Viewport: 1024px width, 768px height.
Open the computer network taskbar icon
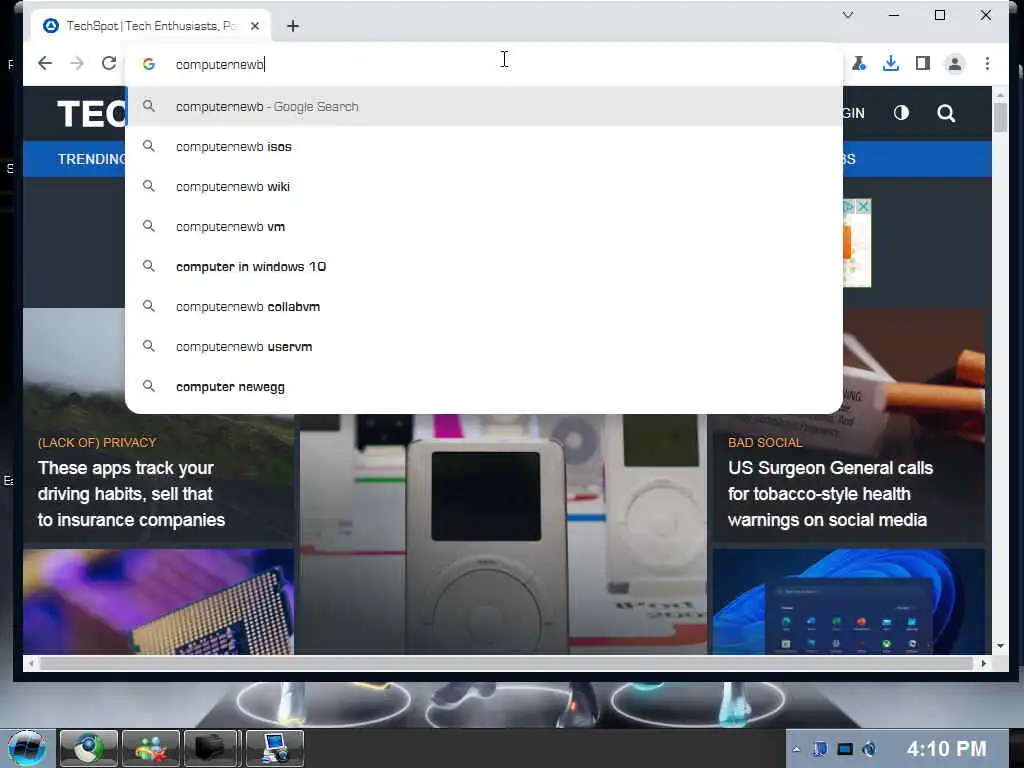(x=274, y=748)
